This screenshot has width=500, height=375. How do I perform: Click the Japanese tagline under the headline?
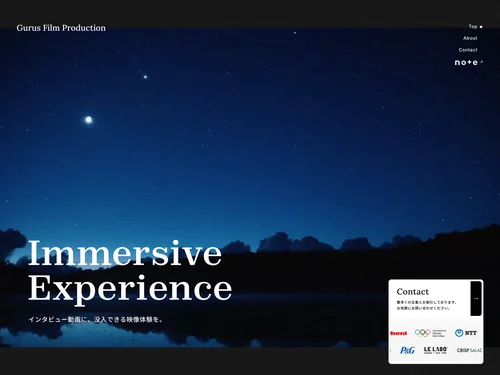[x=96, y=320]
